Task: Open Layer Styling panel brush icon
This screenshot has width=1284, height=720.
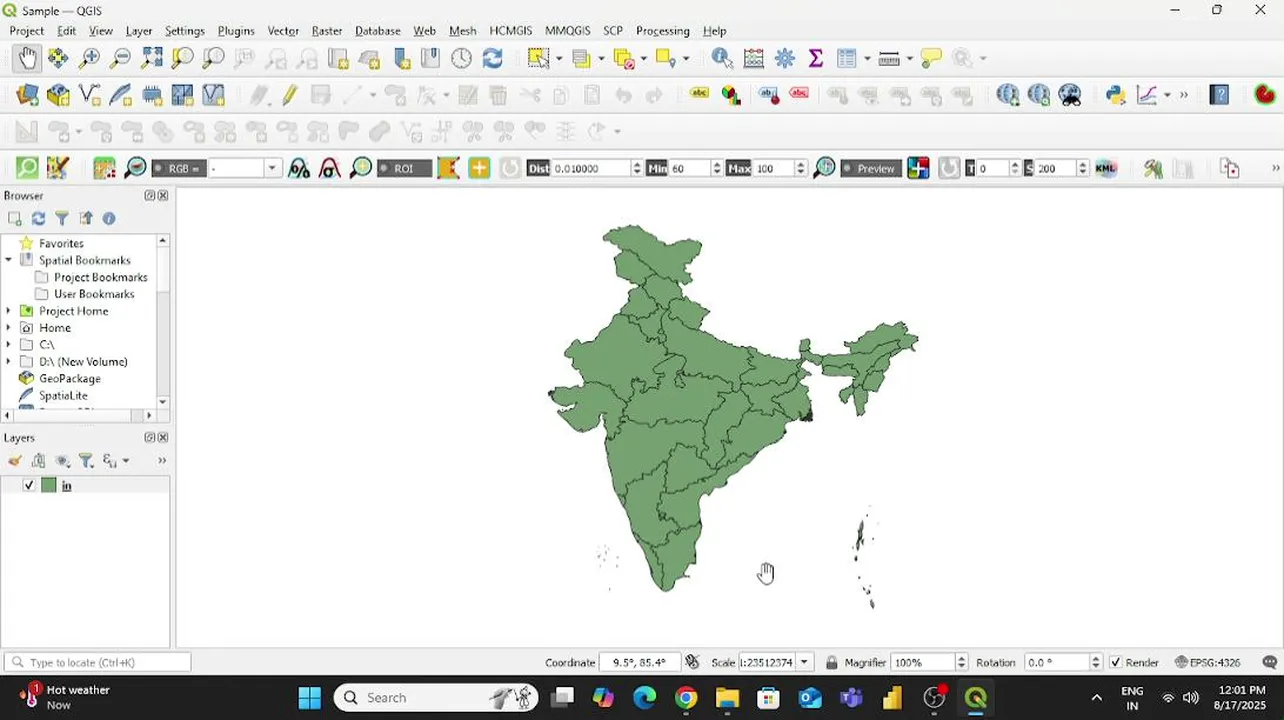Action: tap(14, 460)
